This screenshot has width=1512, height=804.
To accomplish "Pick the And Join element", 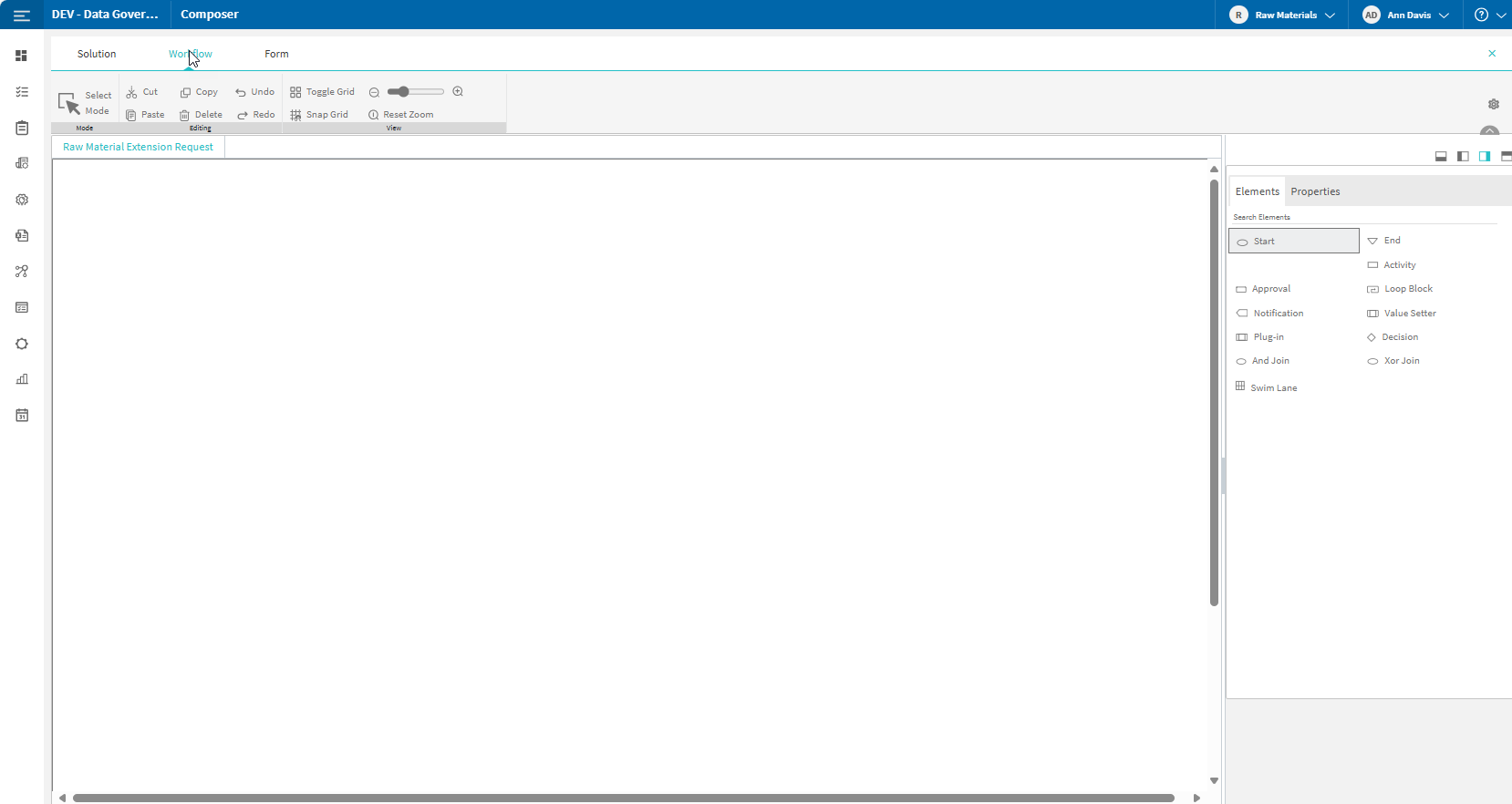I will coord(1262,361).
